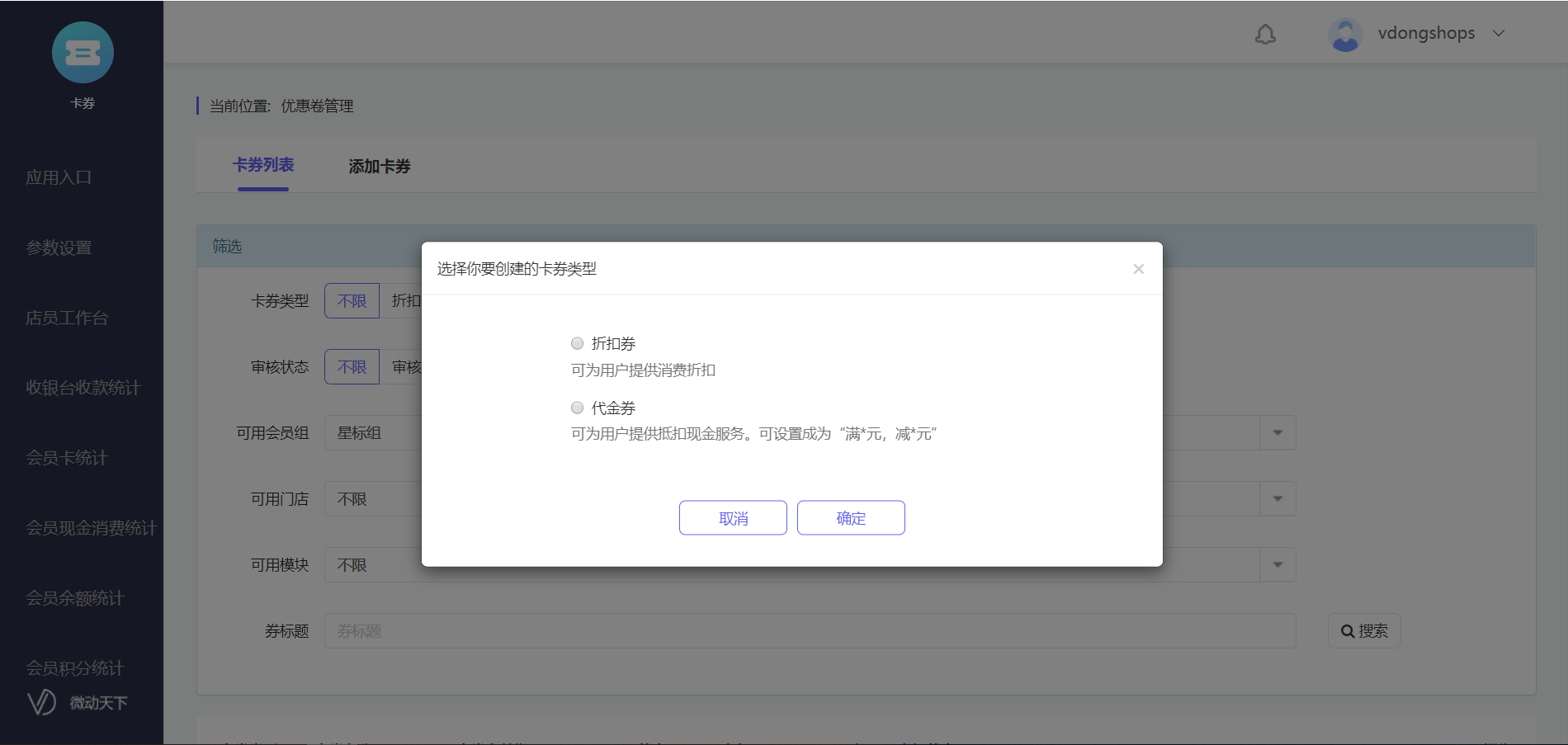Confirm with the 确定 button
Viewport: 1568px width, 745px height.
point(851,518)
